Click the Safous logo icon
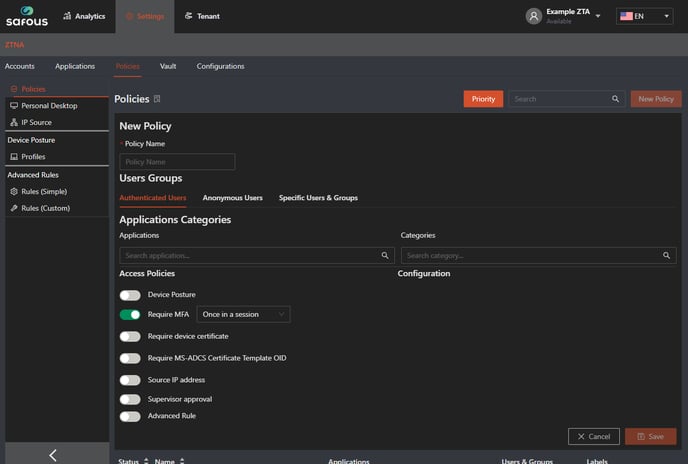Screen dimensions: 688x464 (26, 16)
